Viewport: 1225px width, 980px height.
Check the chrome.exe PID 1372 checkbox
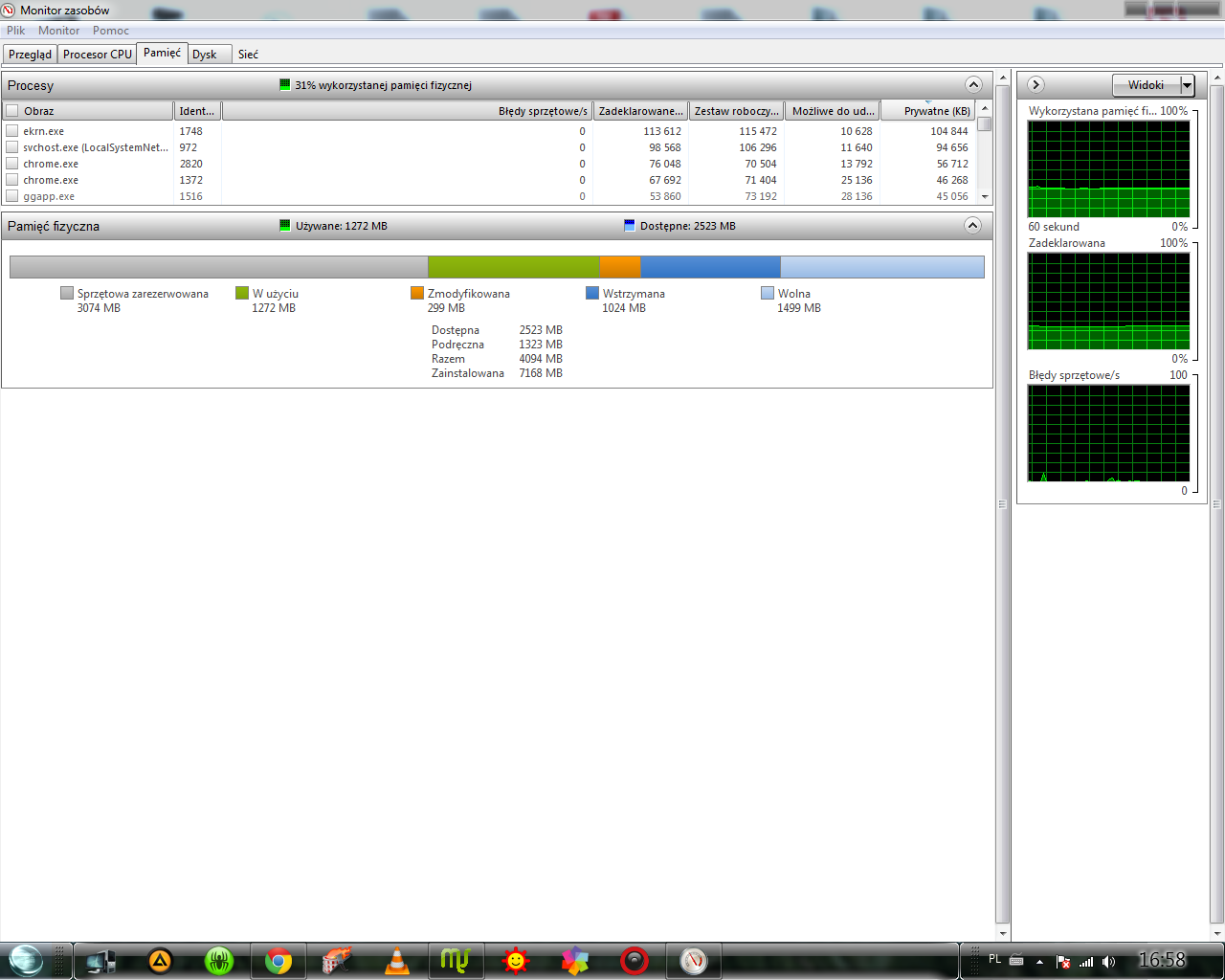[x=12, y=180]
